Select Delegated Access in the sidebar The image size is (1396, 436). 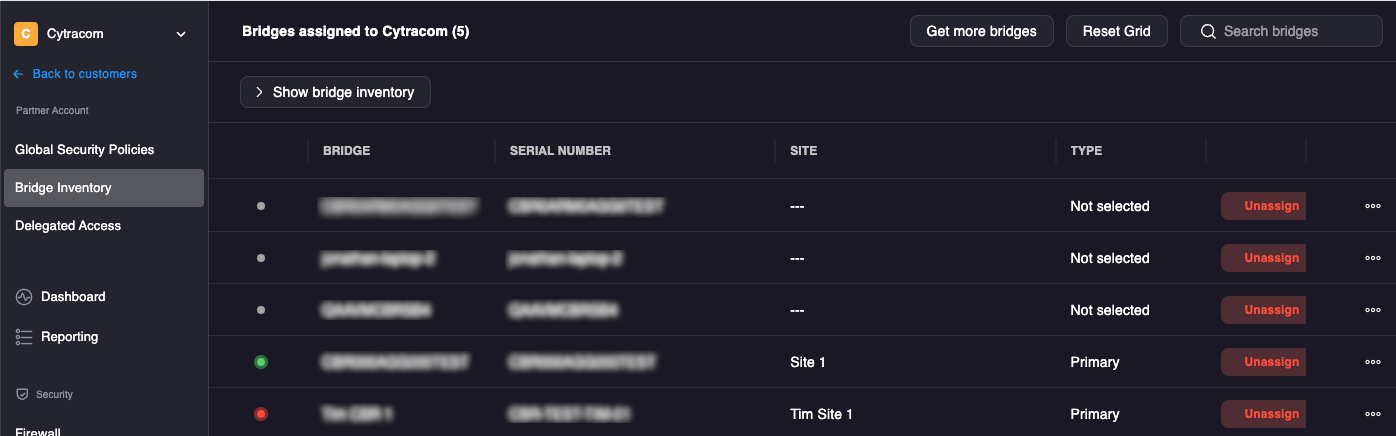(x=68, y=226)
